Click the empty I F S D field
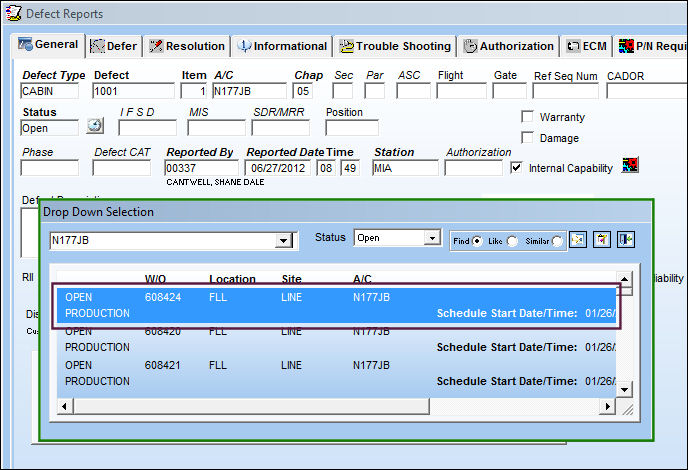This screenshot has width=688, height=470. coord(147,128)
